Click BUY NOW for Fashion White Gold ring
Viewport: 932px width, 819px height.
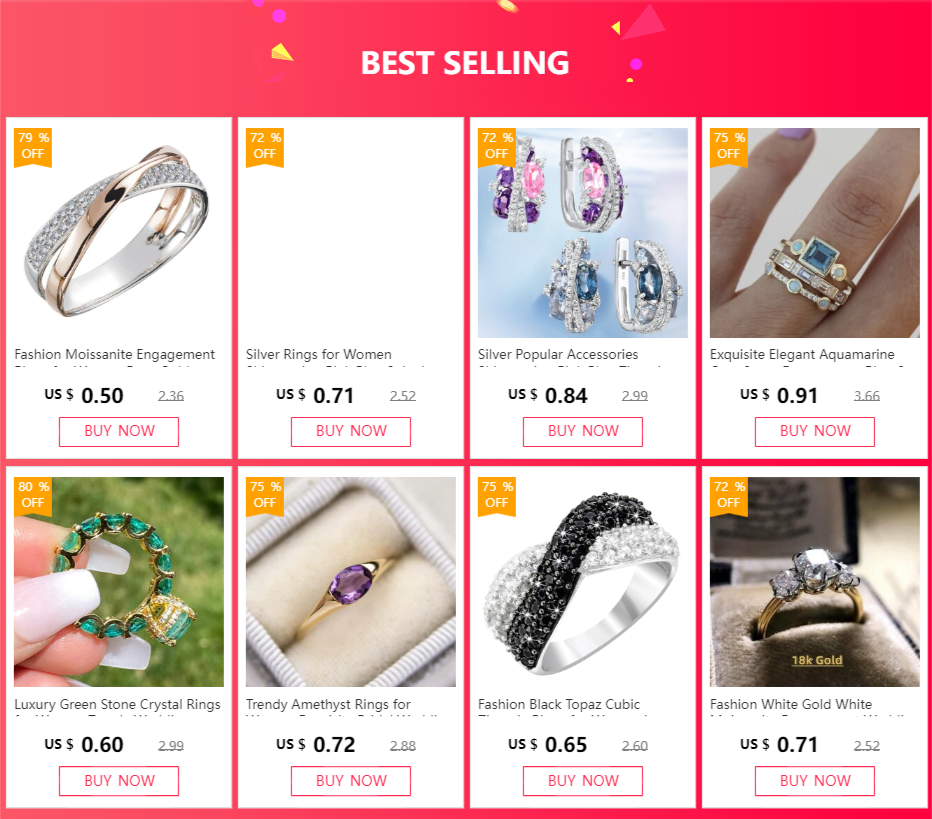814,781
